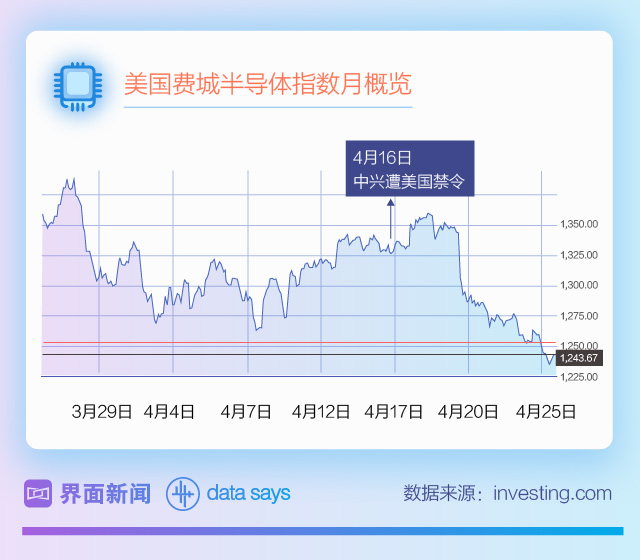This screenshot has width=640, height=560.
Task: Click the purple-blue gradient bar at bottom
Action: (322, 531)
